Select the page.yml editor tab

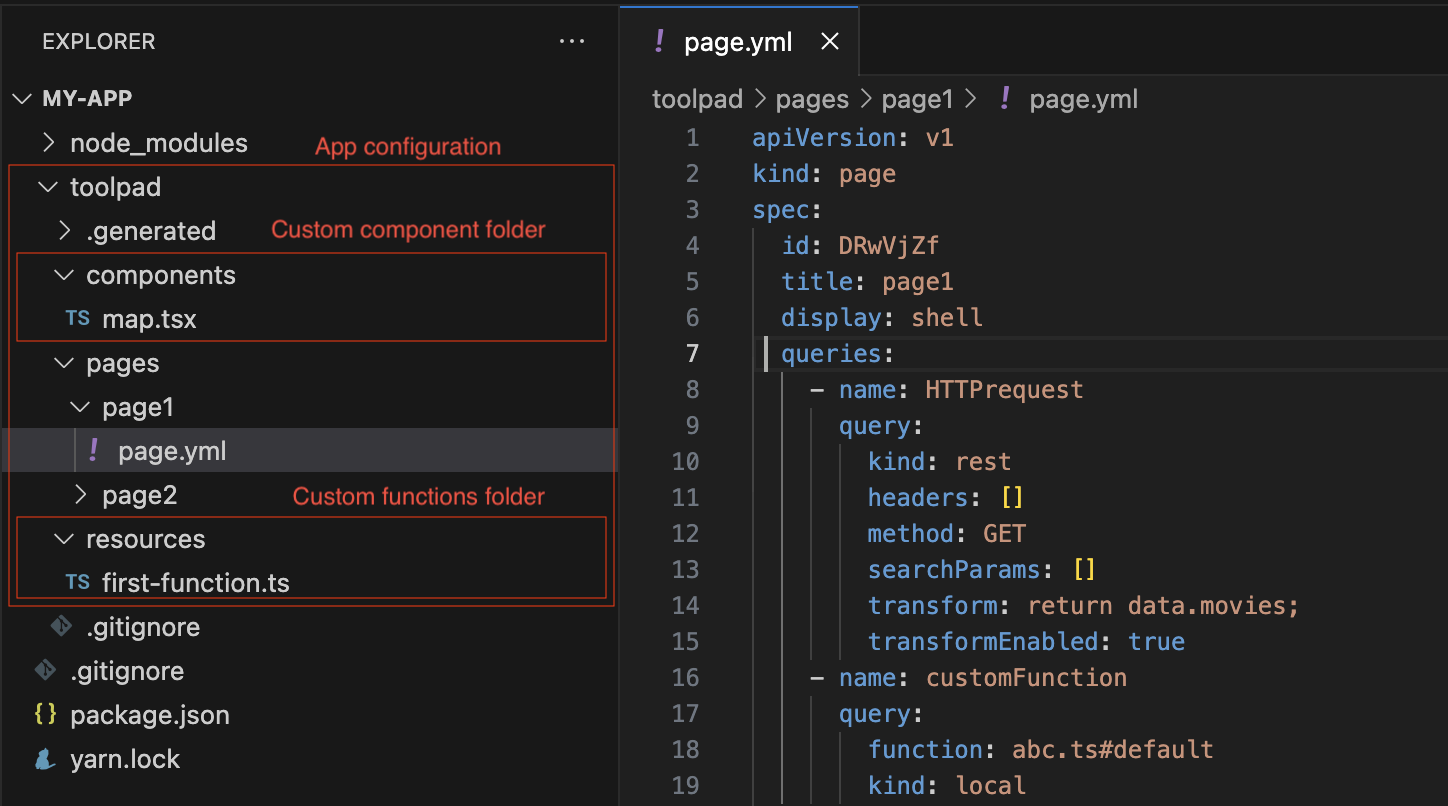point(738,41)
